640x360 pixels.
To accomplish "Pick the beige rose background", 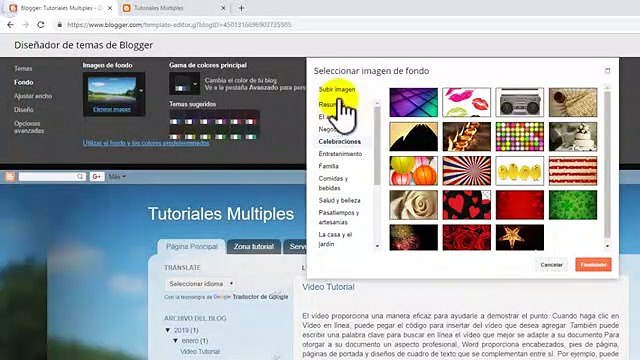I will pos(413,205).
